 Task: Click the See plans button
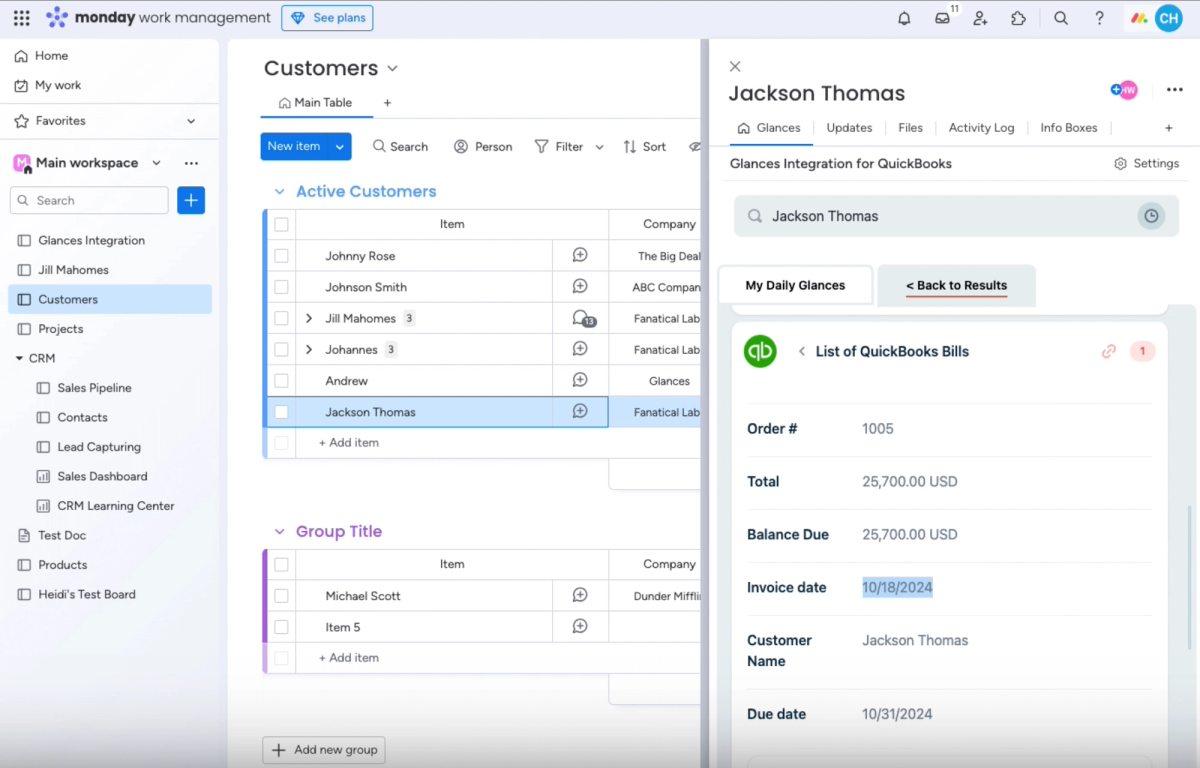[327, 18]
